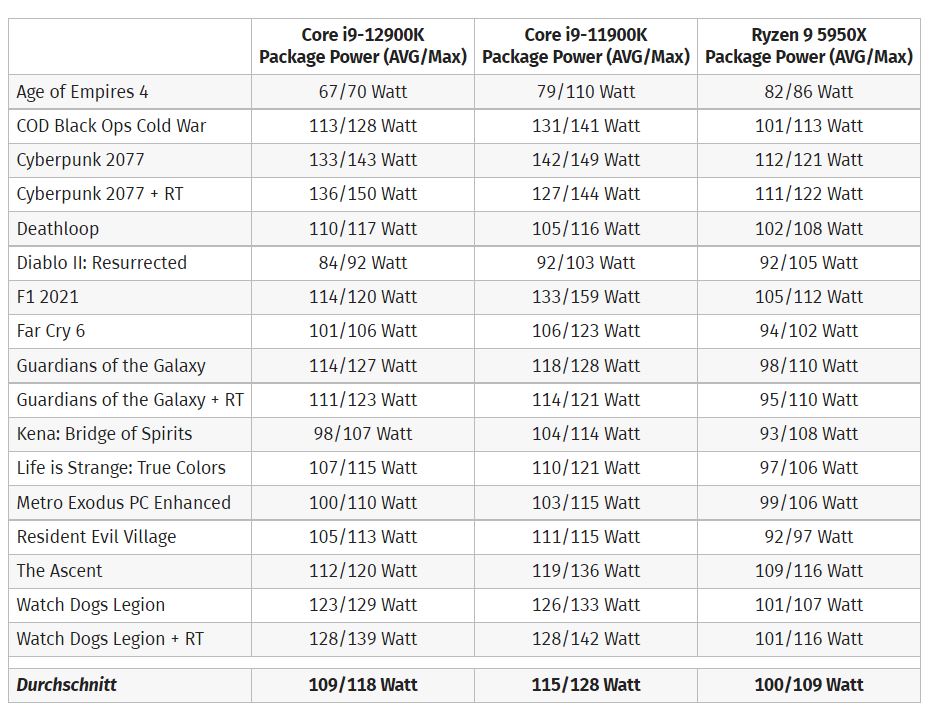Click the 101/116 Watt cell
The height and width of the screenshot is (722, 929).
coord(809,639)
